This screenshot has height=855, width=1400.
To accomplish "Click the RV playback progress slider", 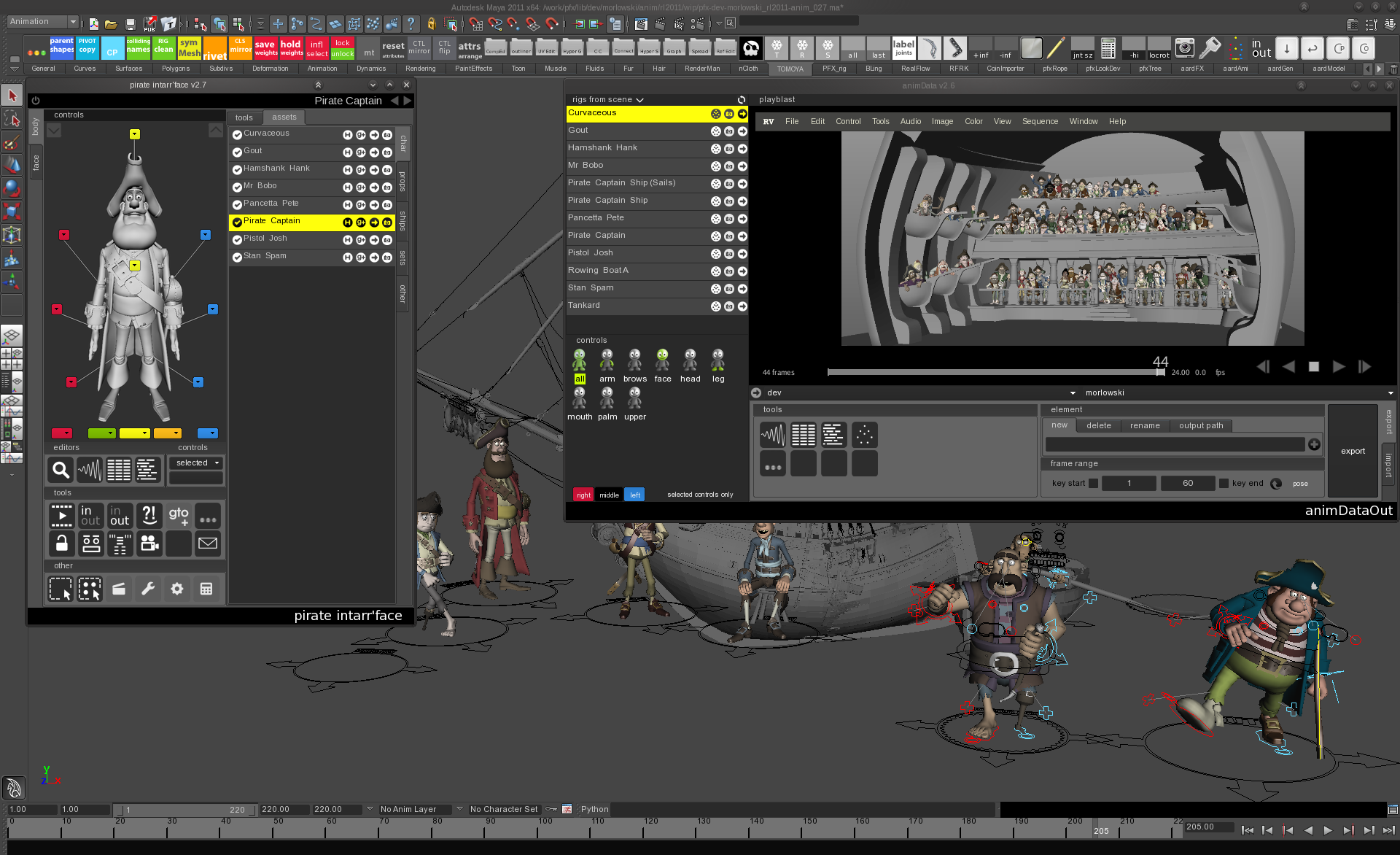I will 995,373.
